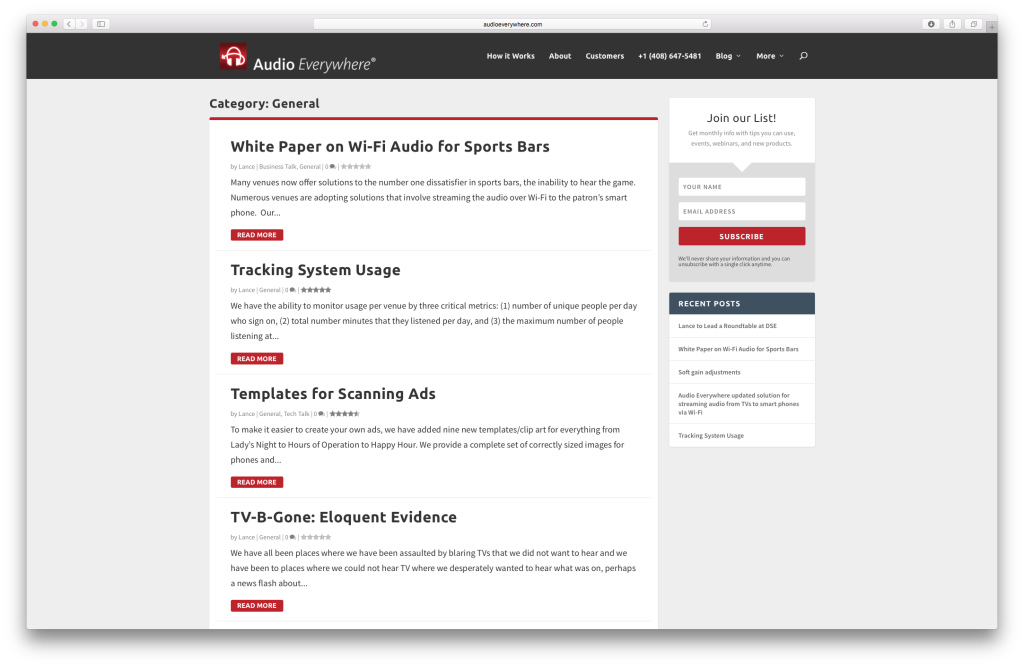Expand the More dropdown menu

770,56
